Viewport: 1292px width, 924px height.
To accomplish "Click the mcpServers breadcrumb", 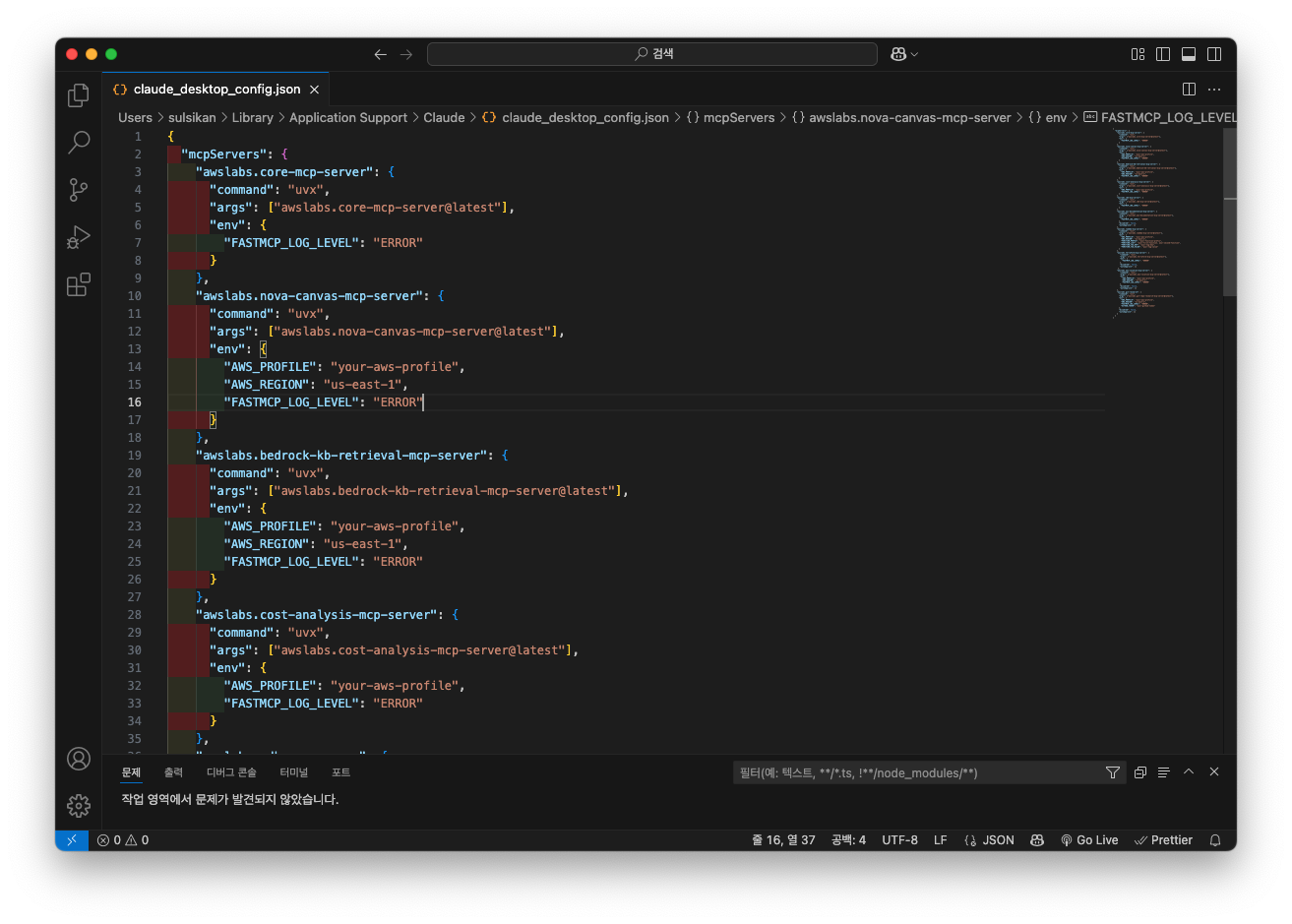I will [730, 117].
